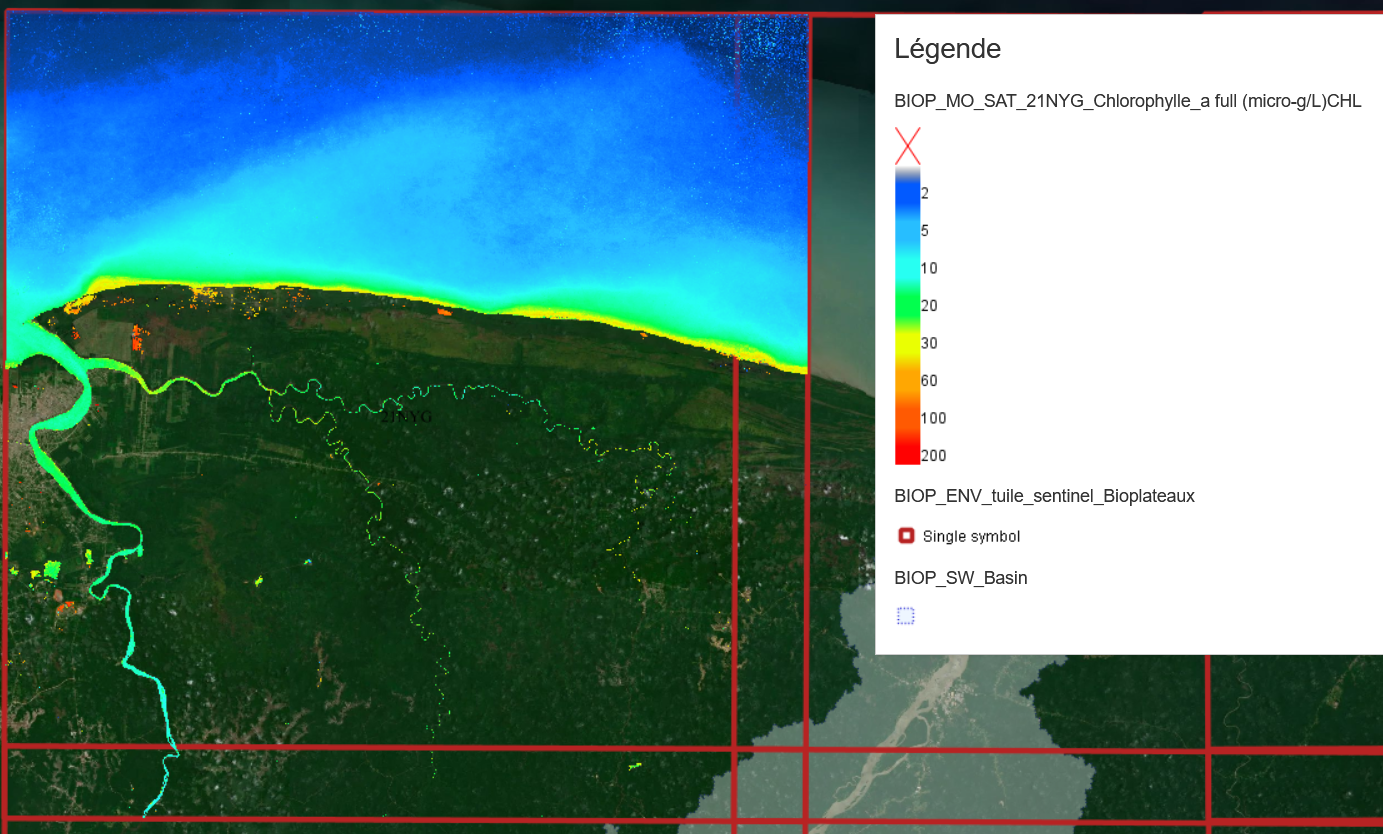Click the red X no-data symbol in legend

(907, 146)
